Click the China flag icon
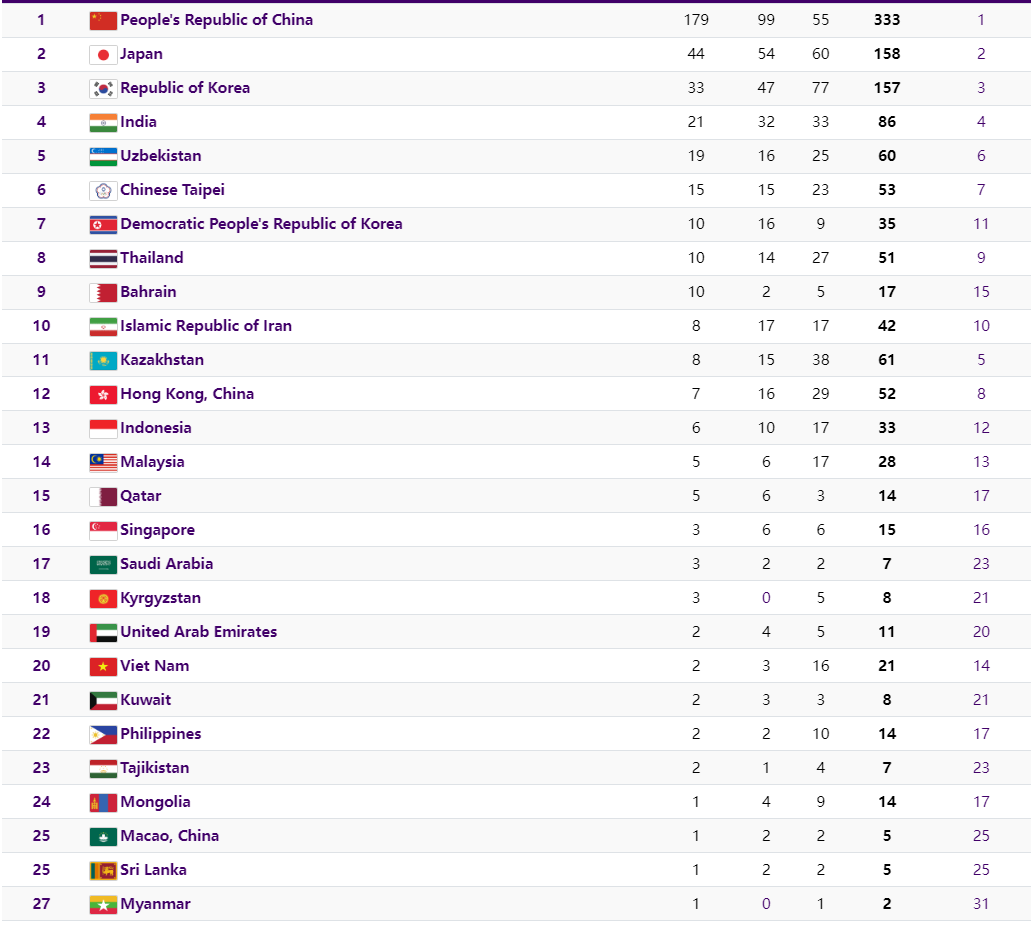 [x=103, y=20]
